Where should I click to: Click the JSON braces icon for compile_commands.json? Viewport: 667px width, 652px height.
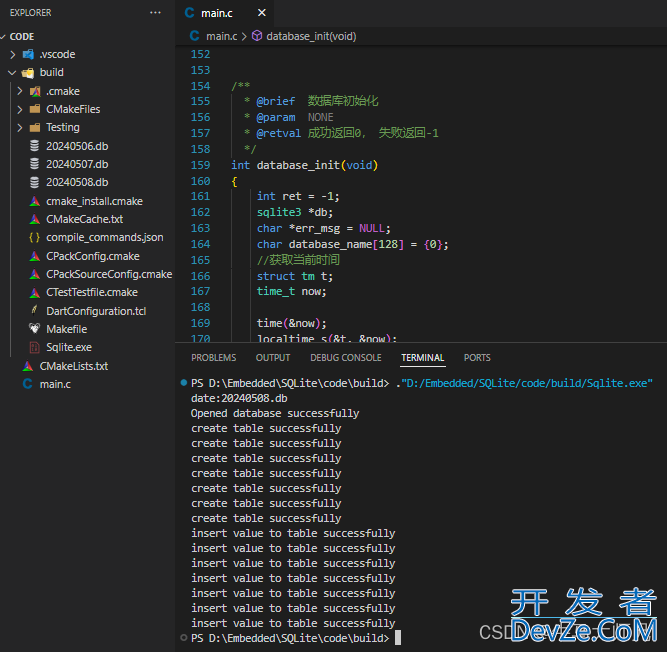(x=34, y=237)
